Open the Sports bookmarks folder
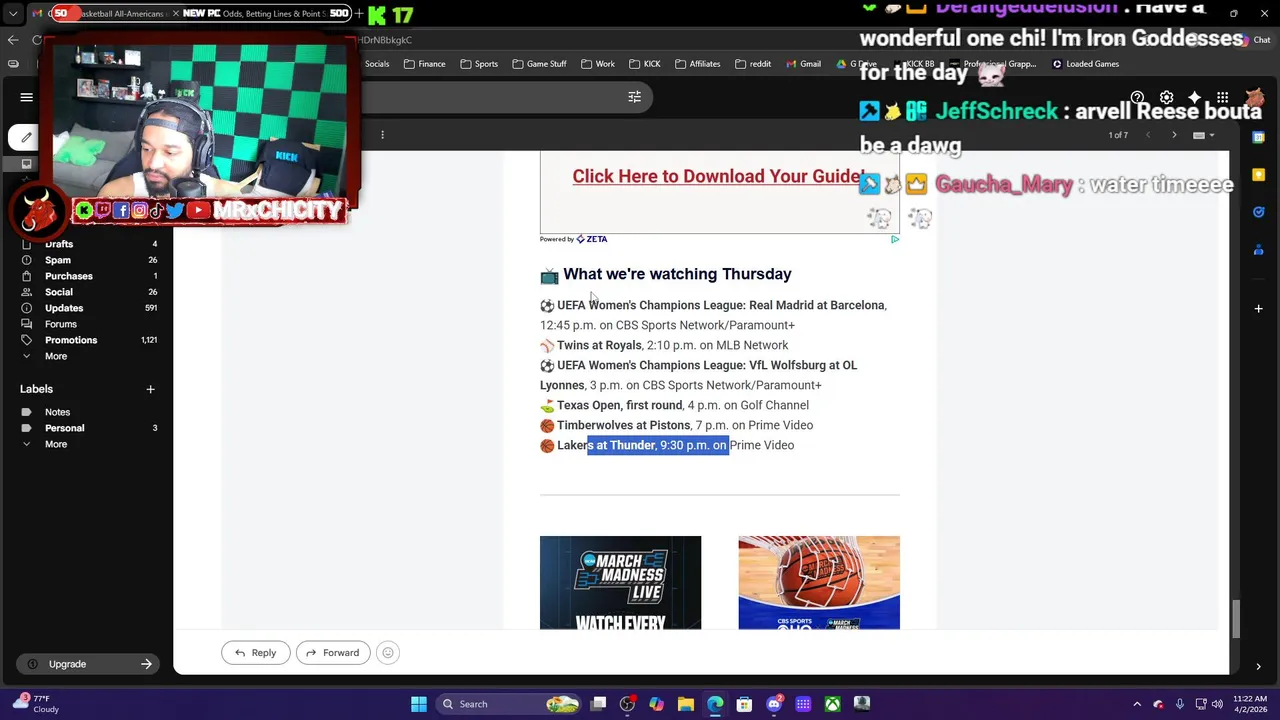The height and width of the screenshot is (720, 1280). coord(479,64)
